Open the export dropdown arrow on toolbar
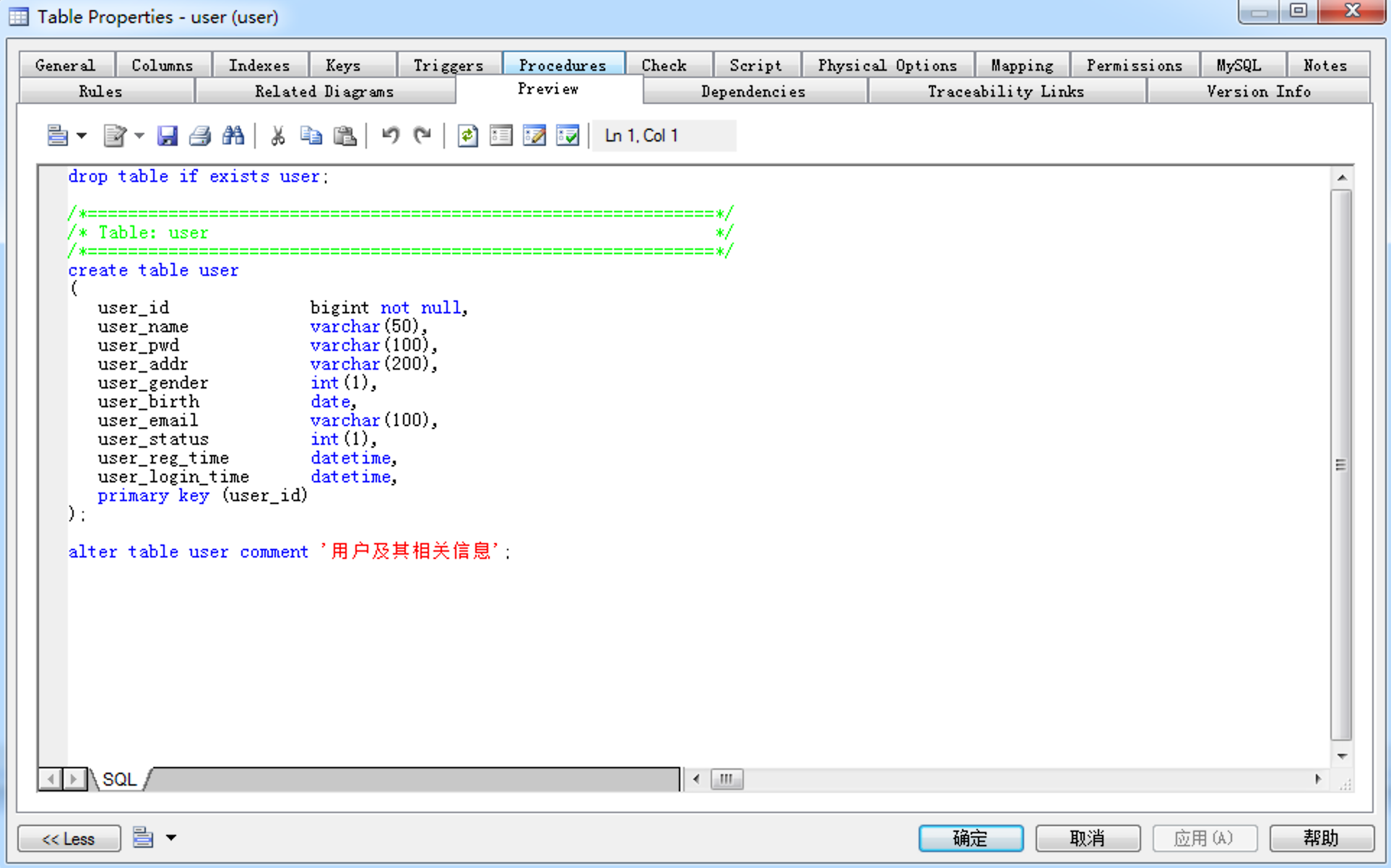1391x868 pixels. (82, 136)
